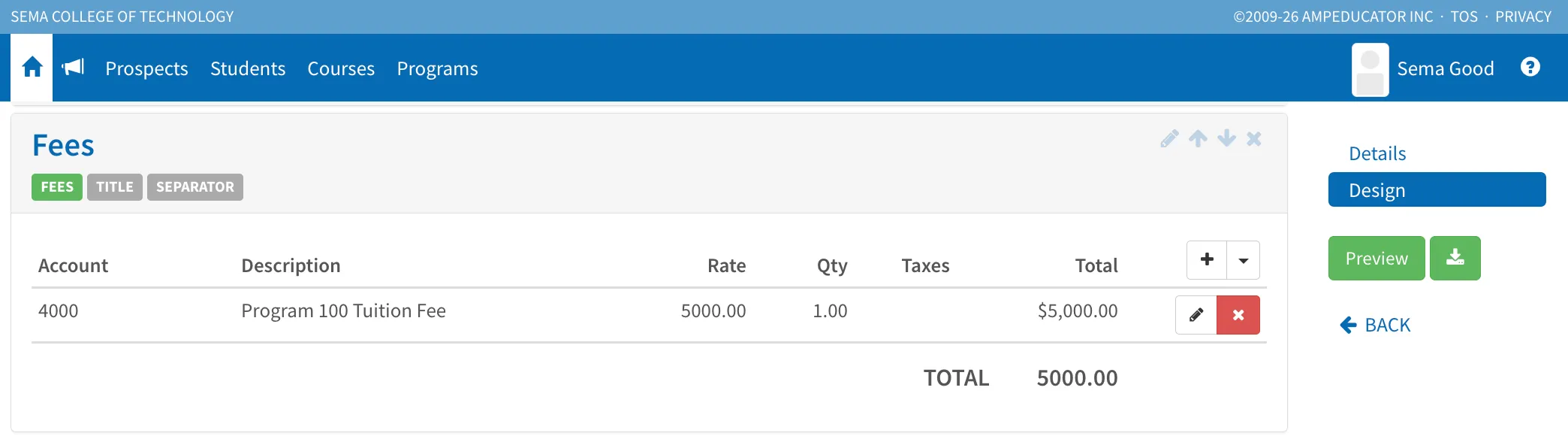Open the megaphone announcements icon
This screenshot has width=1568, height=436.
click(x=73, y=68)
